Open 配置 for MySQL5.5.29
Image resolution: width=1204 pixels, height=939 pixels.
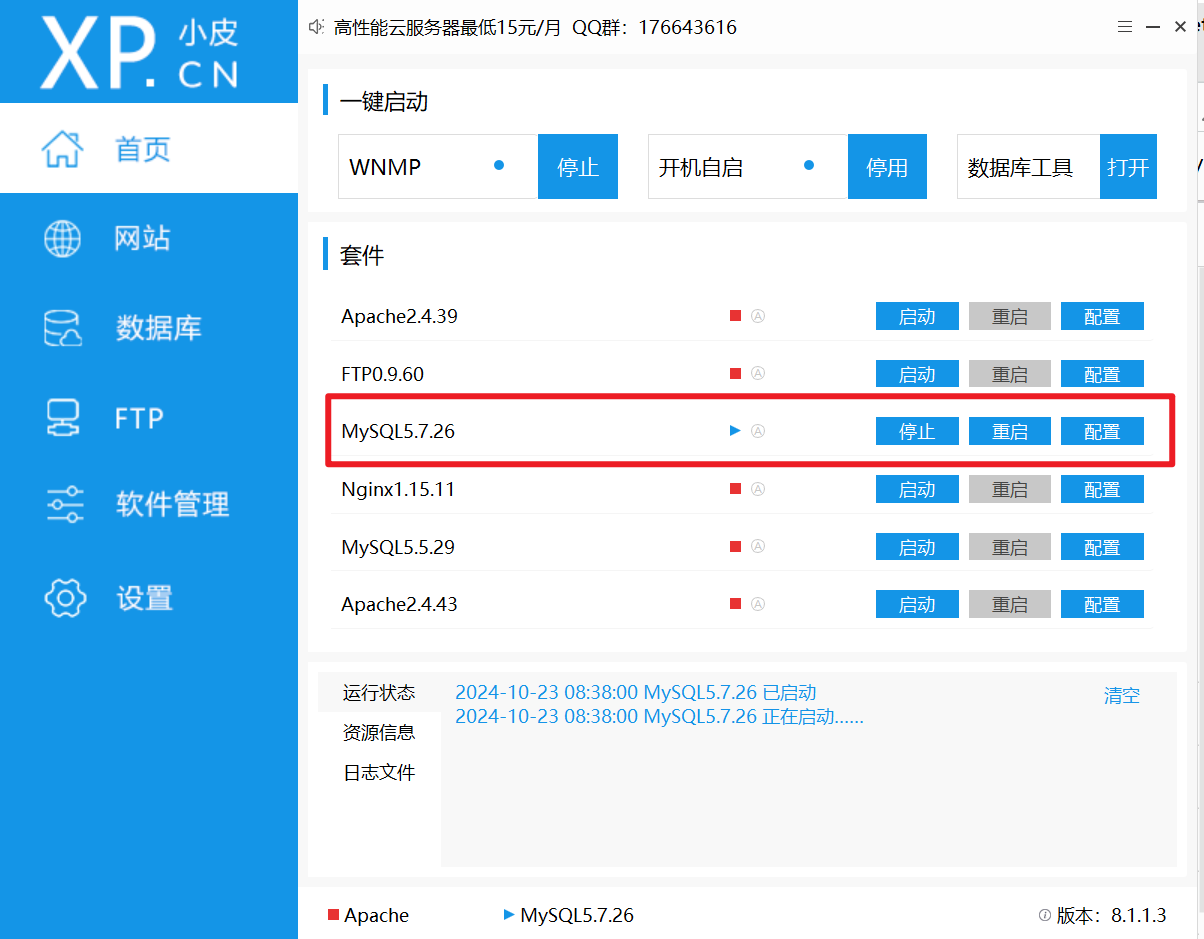[1102, 547]
